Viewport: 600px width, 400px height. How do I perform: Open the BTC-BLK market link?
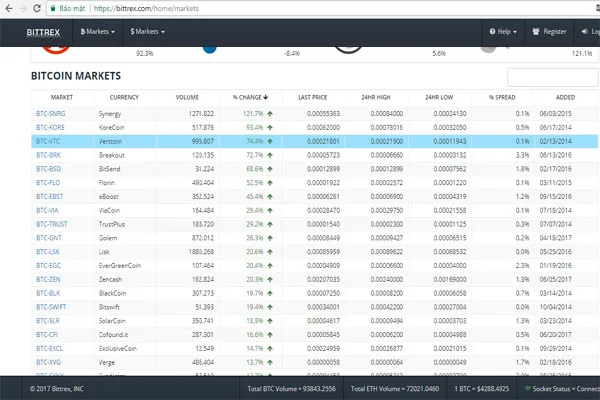tap(48, 293)
